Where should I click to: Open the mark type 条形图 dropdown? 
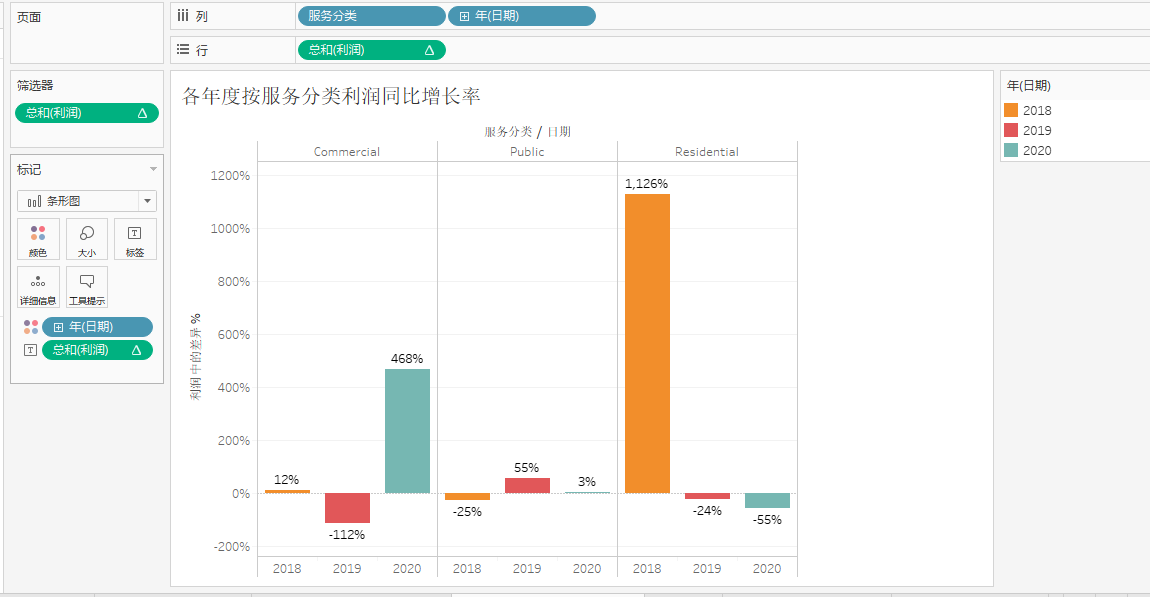147,201
